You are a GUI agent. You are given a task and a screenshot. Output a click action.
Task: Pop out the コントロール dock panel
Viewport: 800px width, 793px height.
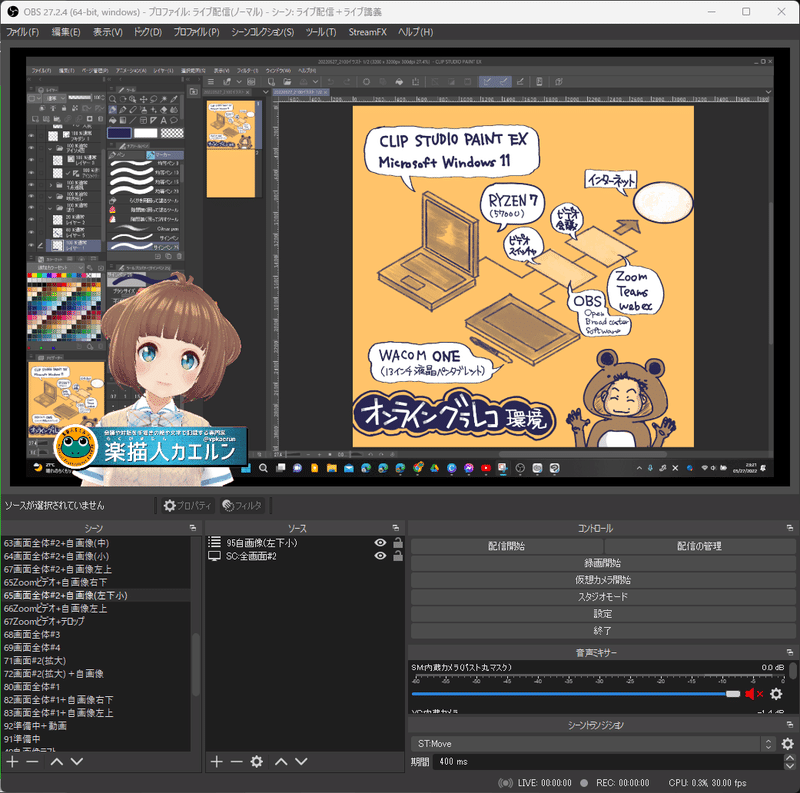click(790, 528)
